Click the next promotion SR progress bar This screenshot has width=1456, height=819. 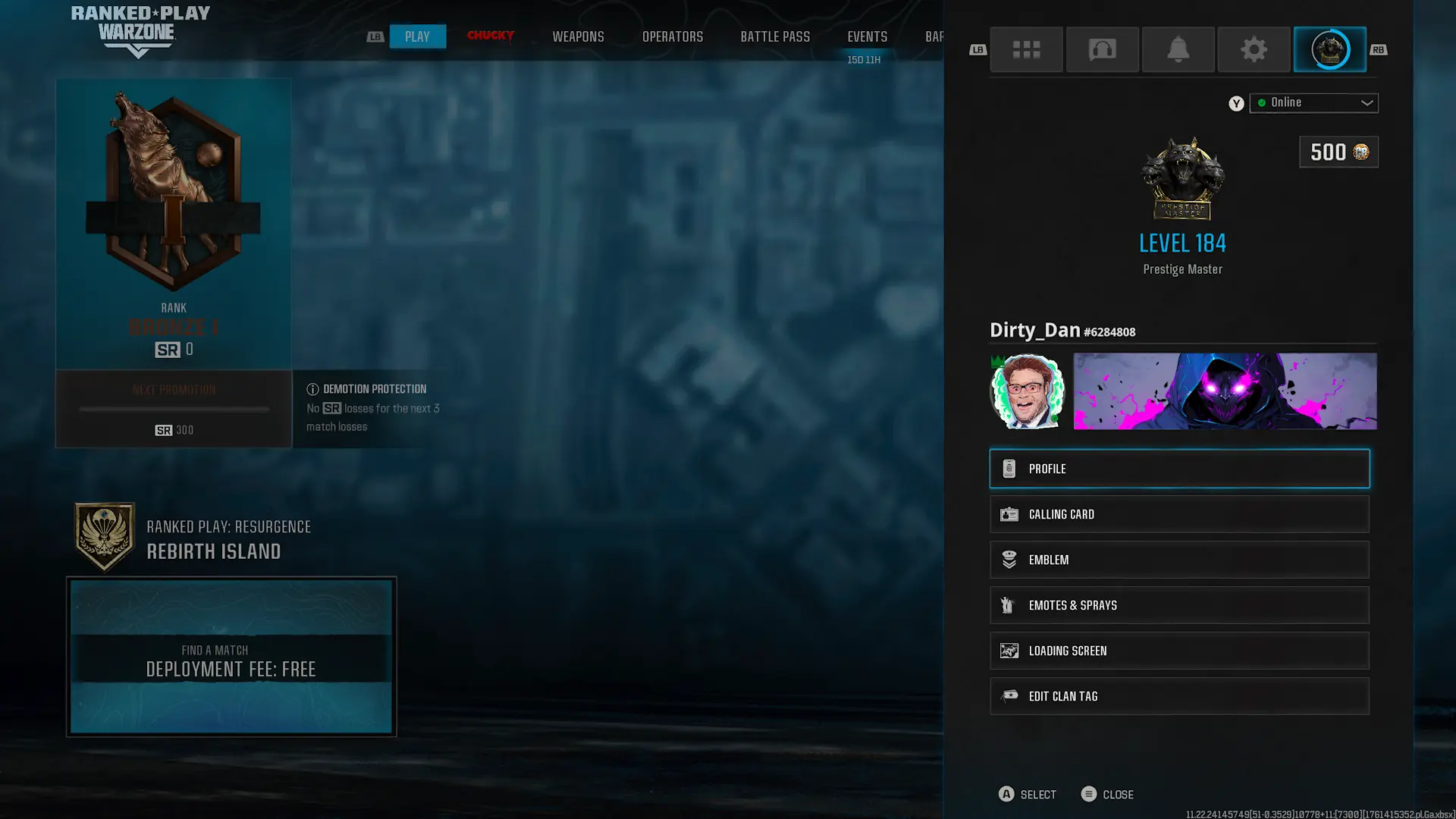coord(174,409)
